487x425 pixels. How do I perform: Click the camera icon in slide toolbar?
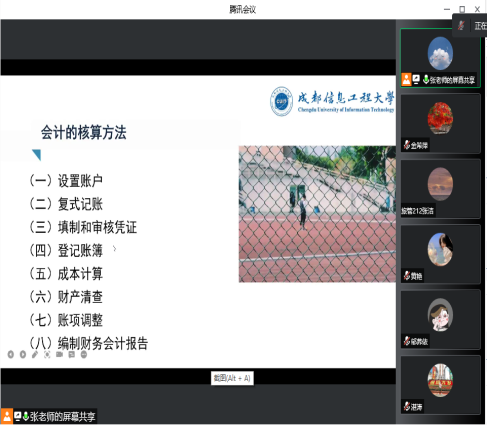point(59,354)
